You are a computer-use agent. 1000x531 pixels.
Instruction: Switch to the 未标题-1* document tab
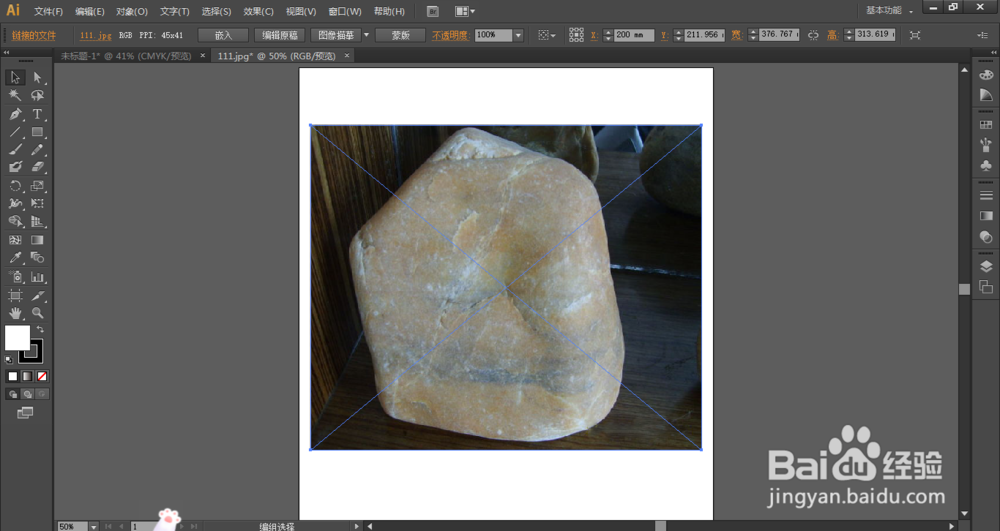126,56
